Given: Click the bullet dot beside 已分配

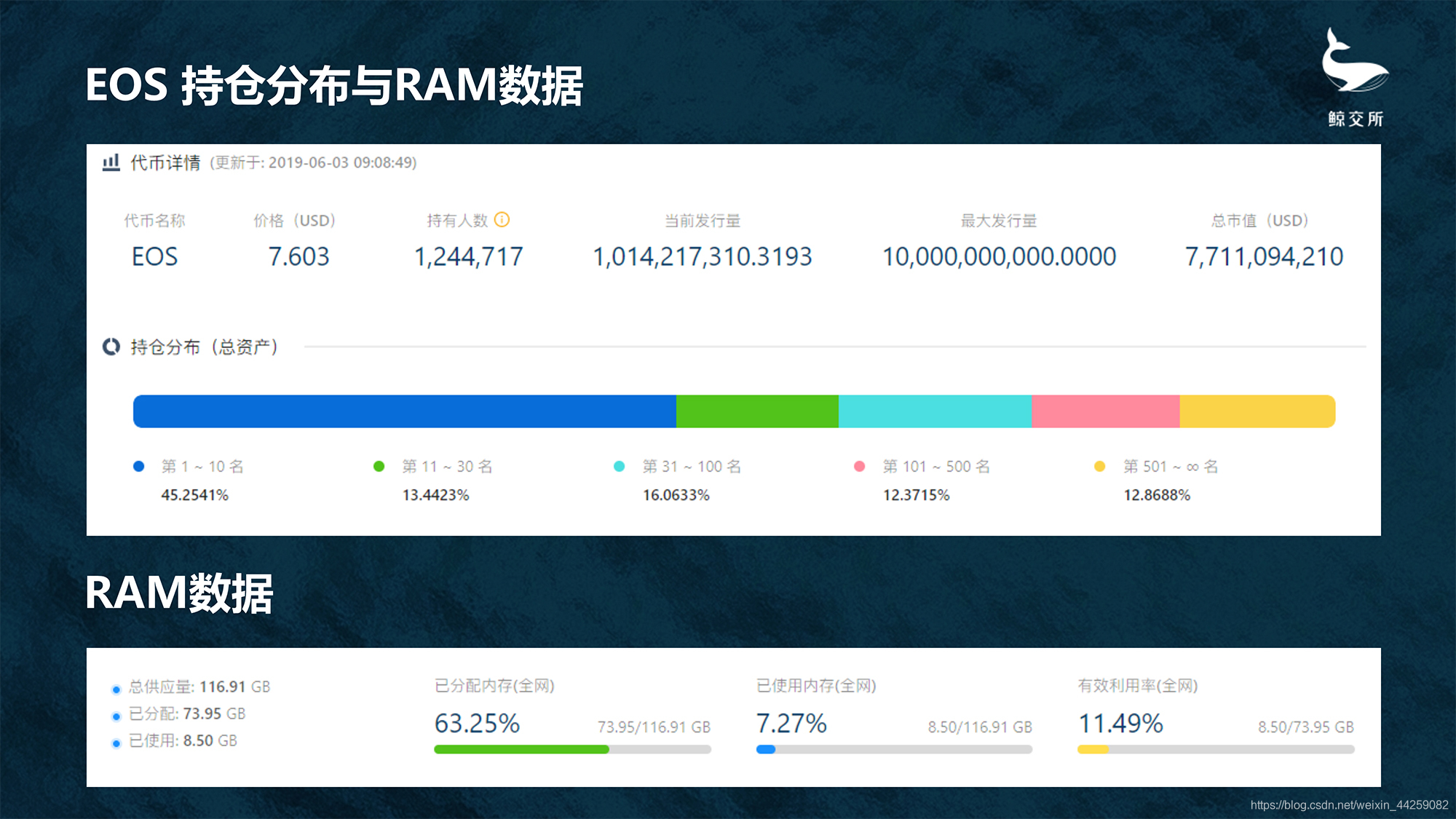Looking at the screenshot, I should (x=116, y=716).
